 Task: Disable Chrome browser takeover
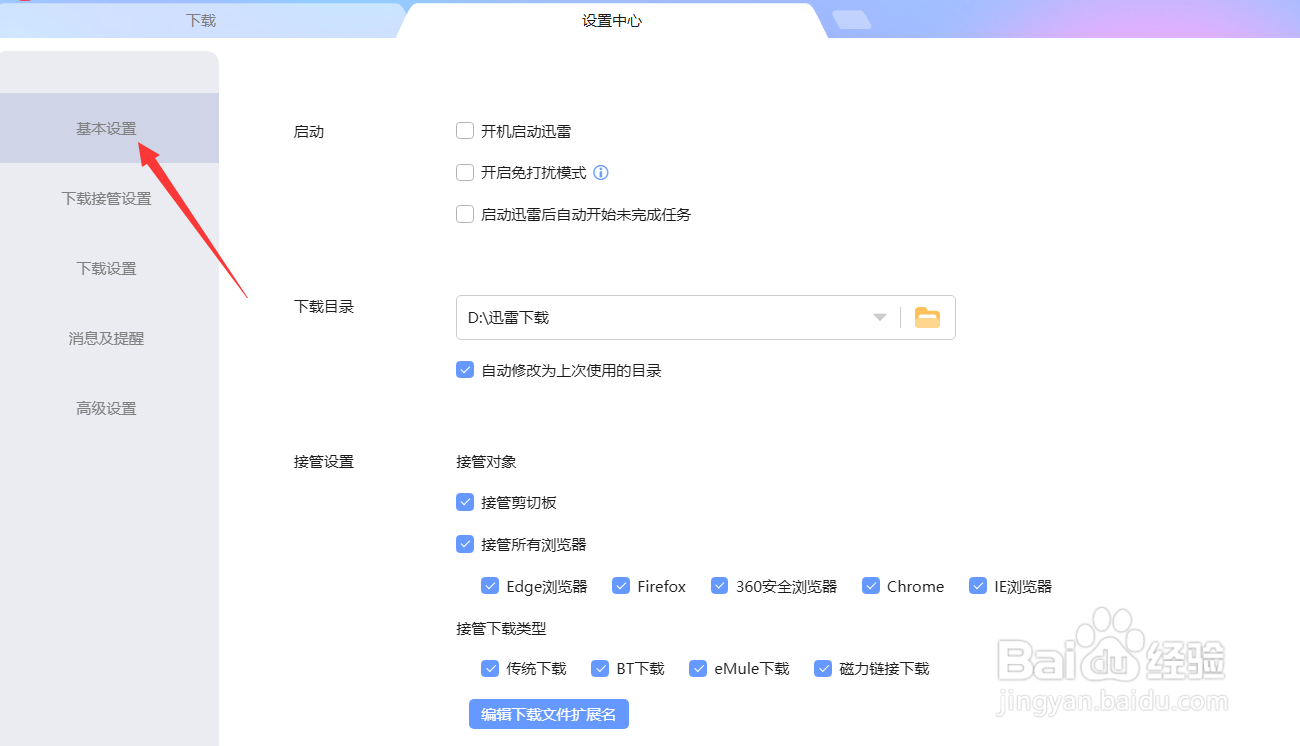point(870,585)
